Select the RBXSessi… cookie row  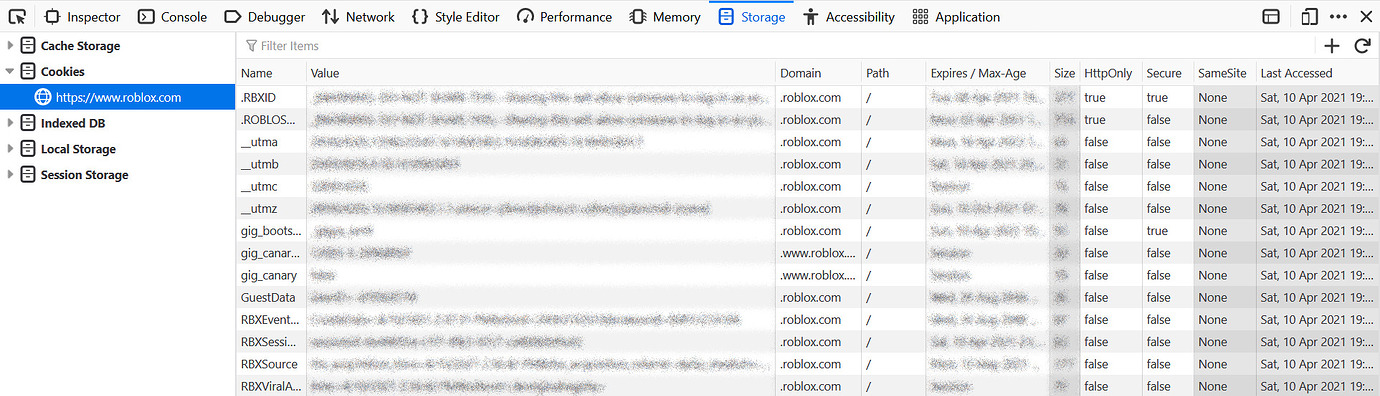pos(808,342)
